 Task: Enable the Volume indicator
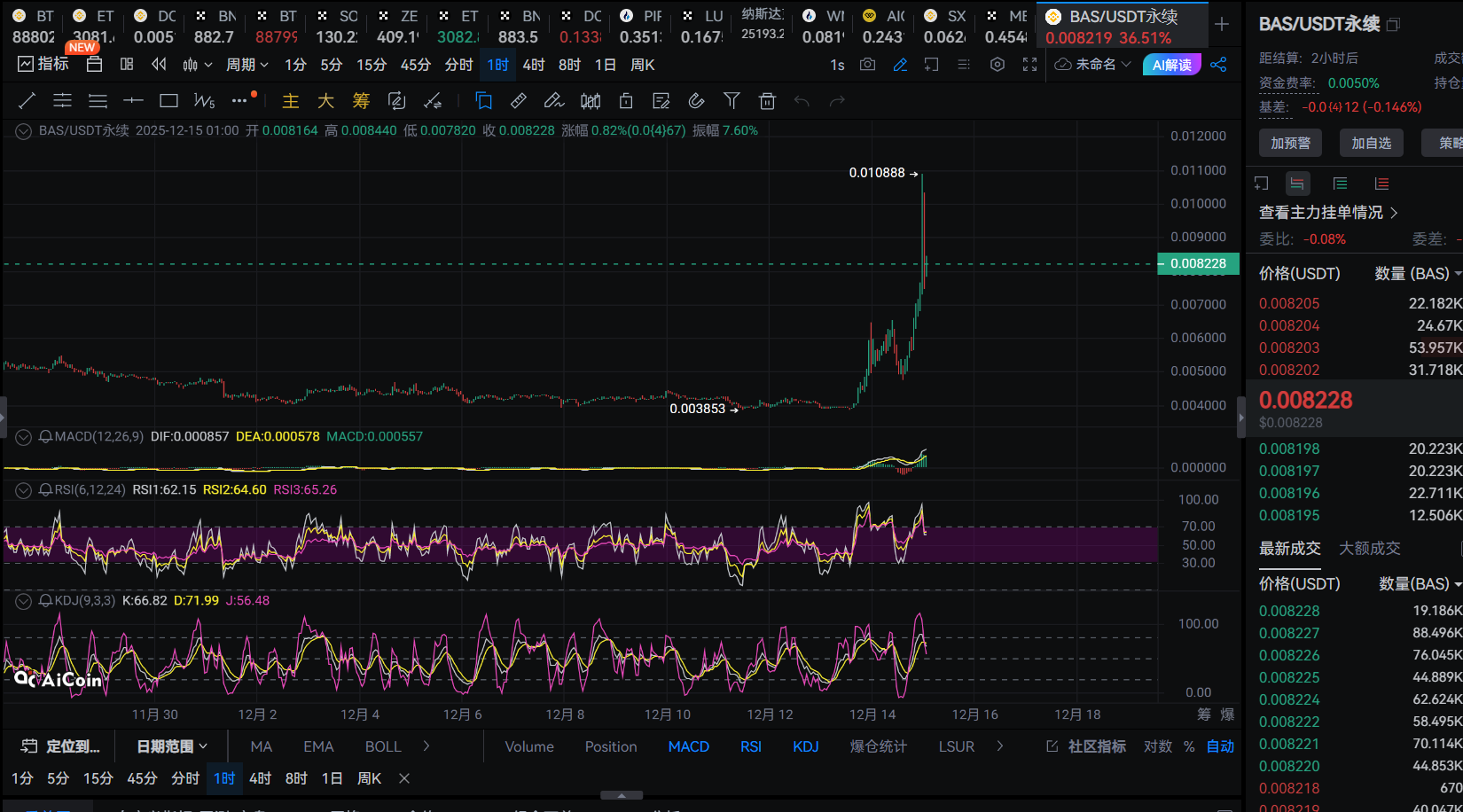click(x=529, y=746)
